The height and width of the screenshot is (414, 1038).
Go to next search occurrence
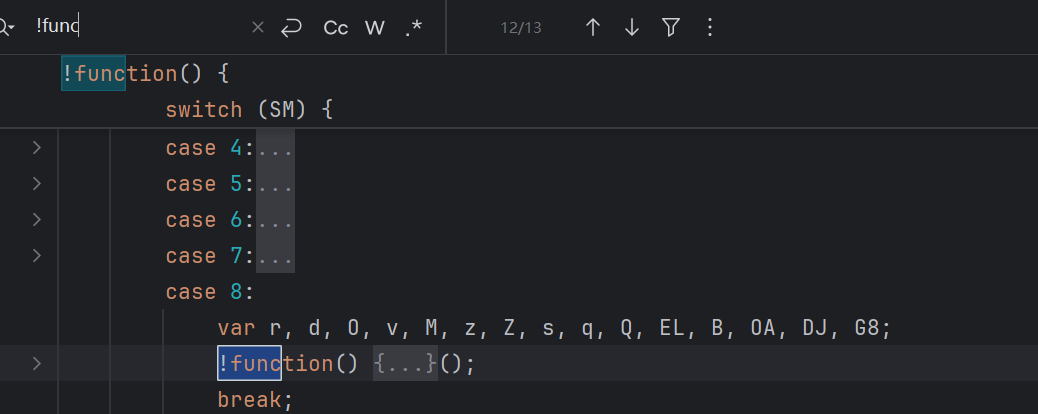click(632, 27)
